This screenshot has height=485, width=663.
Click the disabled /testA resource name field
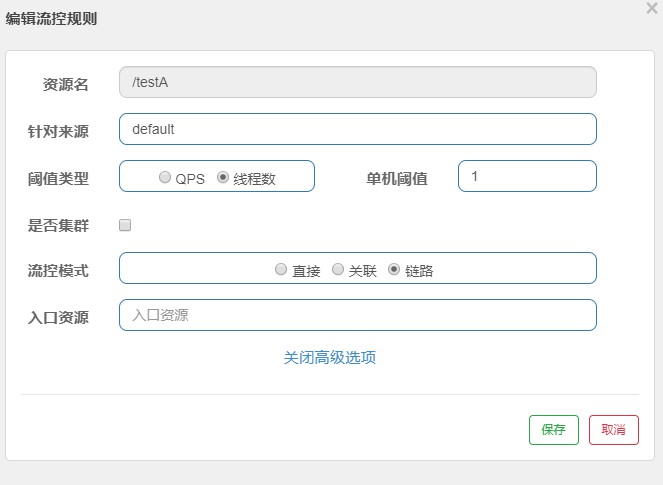click(358, 82)
